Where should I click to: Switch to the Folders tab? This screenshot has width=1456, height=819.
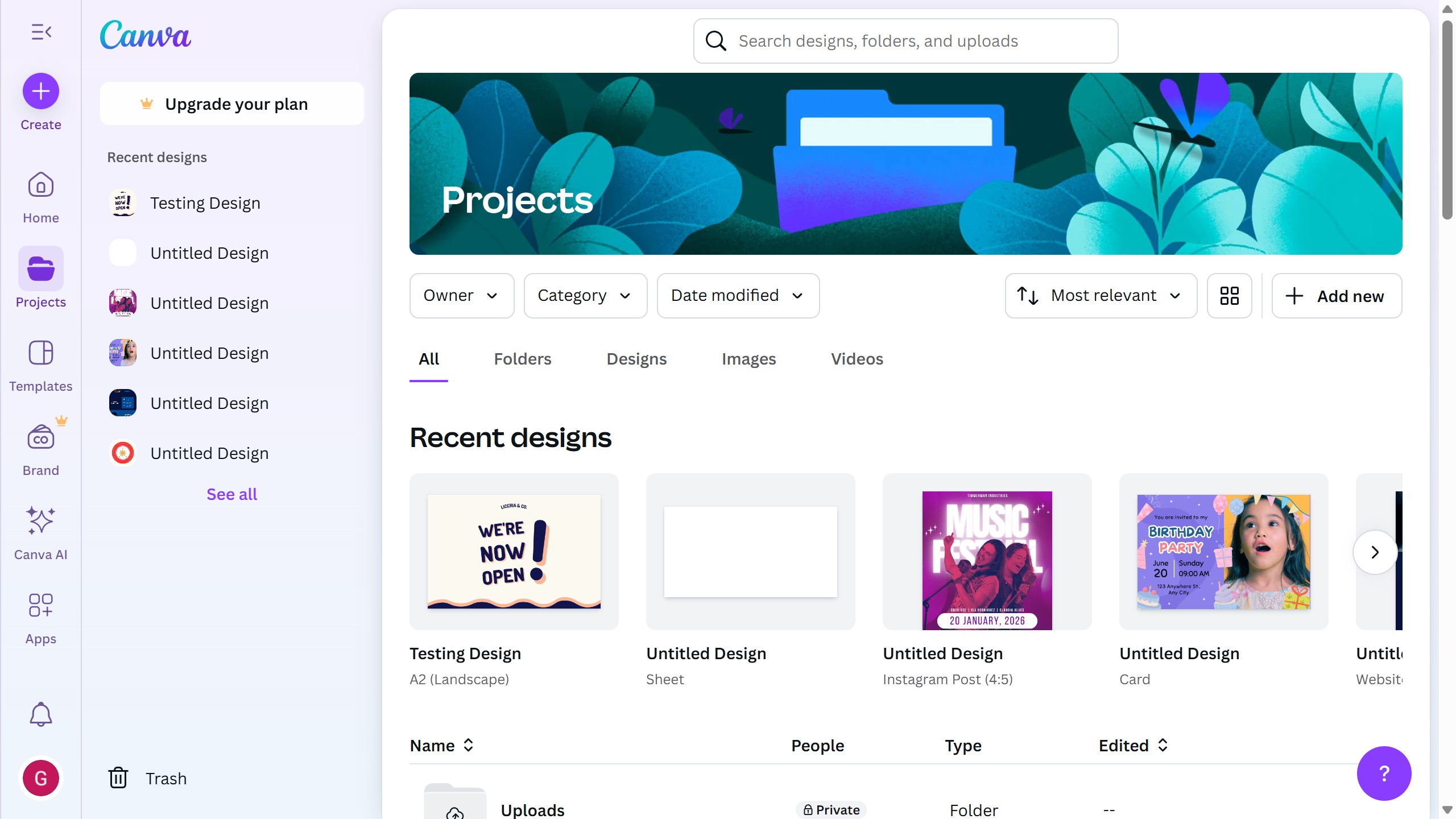click(522, 359)
